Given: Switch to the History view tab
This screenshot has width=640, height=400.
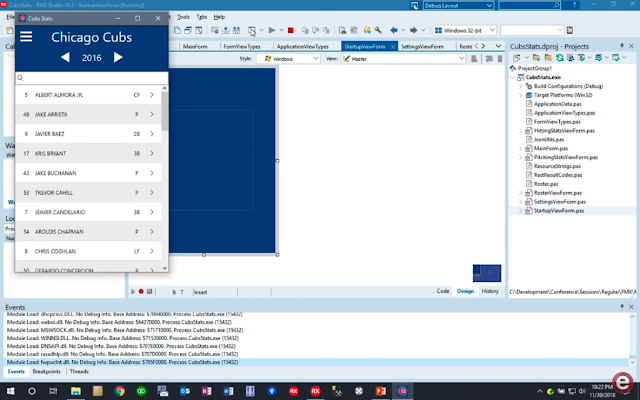Looking at the screenshot, I should pyautogui.click(x=490, y=291).
